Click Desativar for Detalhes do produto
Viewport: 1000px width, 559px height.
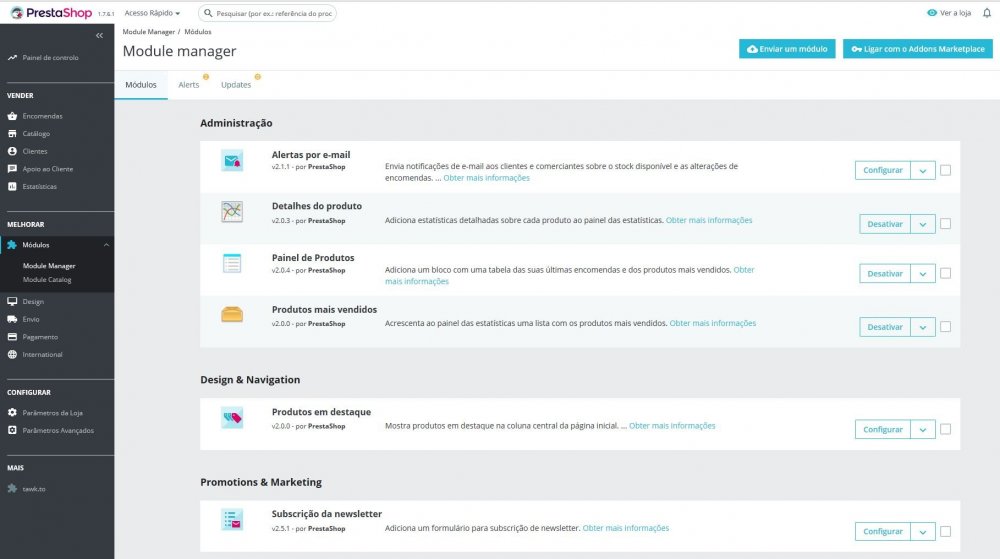pos(885,224)
